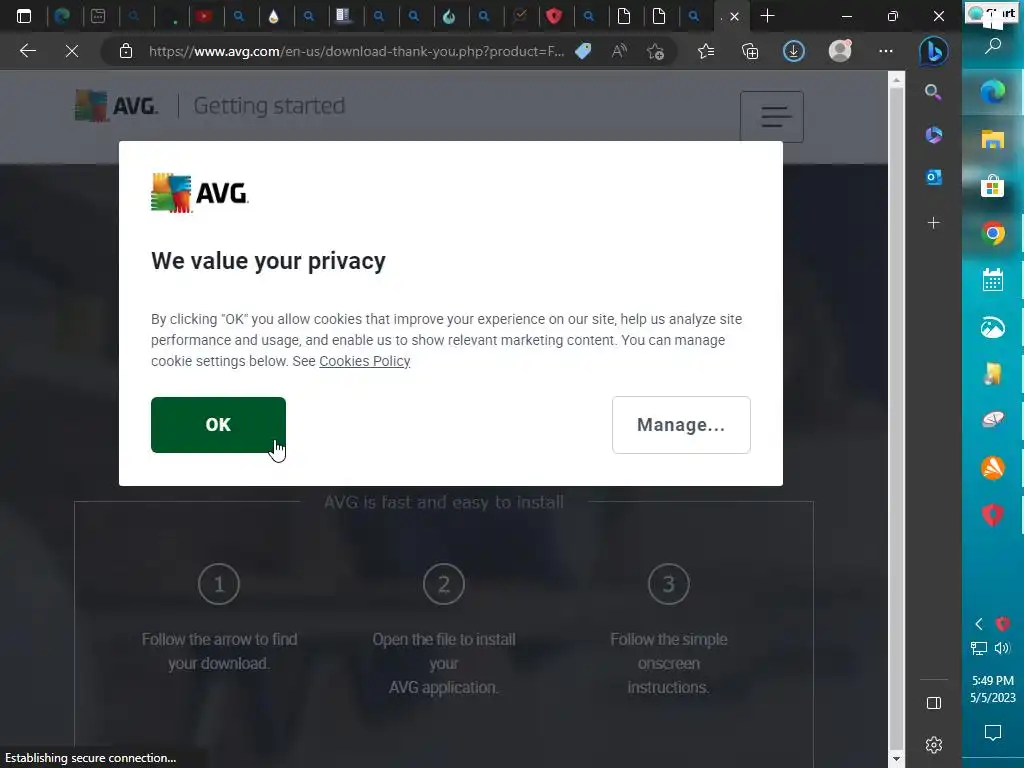Open Collections panel
1024x768 pixels.
pyautogui.click(x=750, y=51)
